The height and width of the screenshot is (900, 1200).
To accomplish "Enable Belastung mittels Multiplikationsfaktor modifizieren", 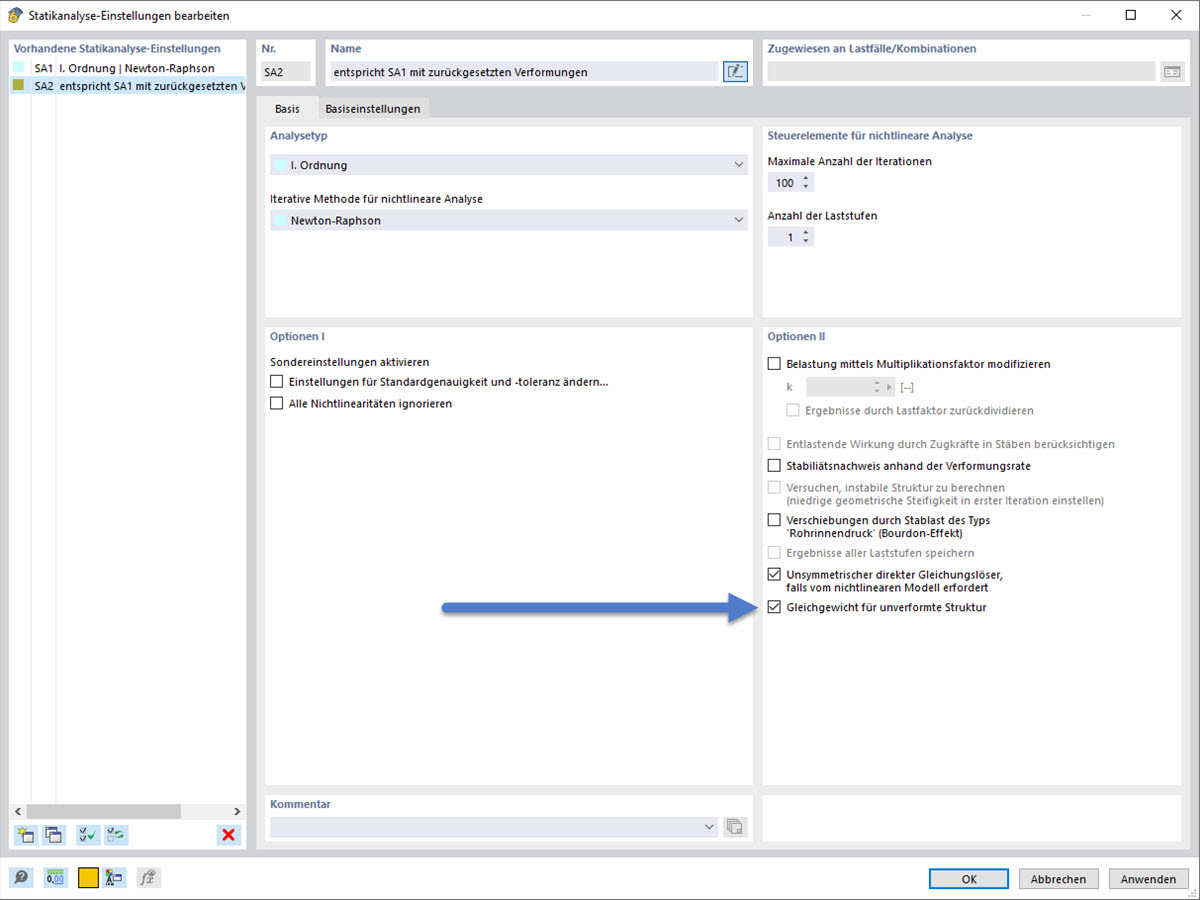I will (x=774, y=364).
